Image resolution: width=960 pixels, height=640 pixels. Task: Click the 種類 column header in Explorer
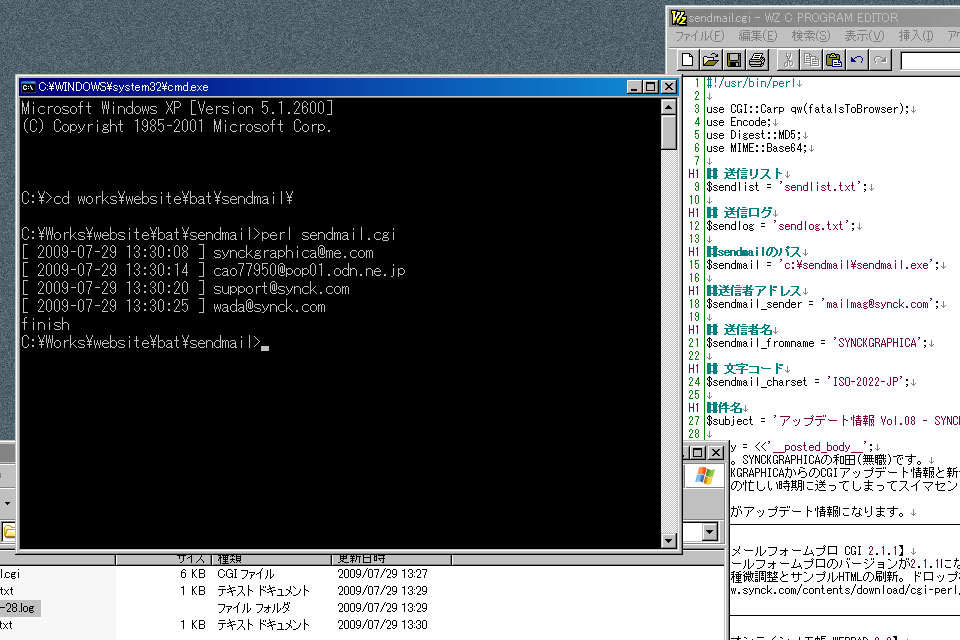tap(271, 559)
